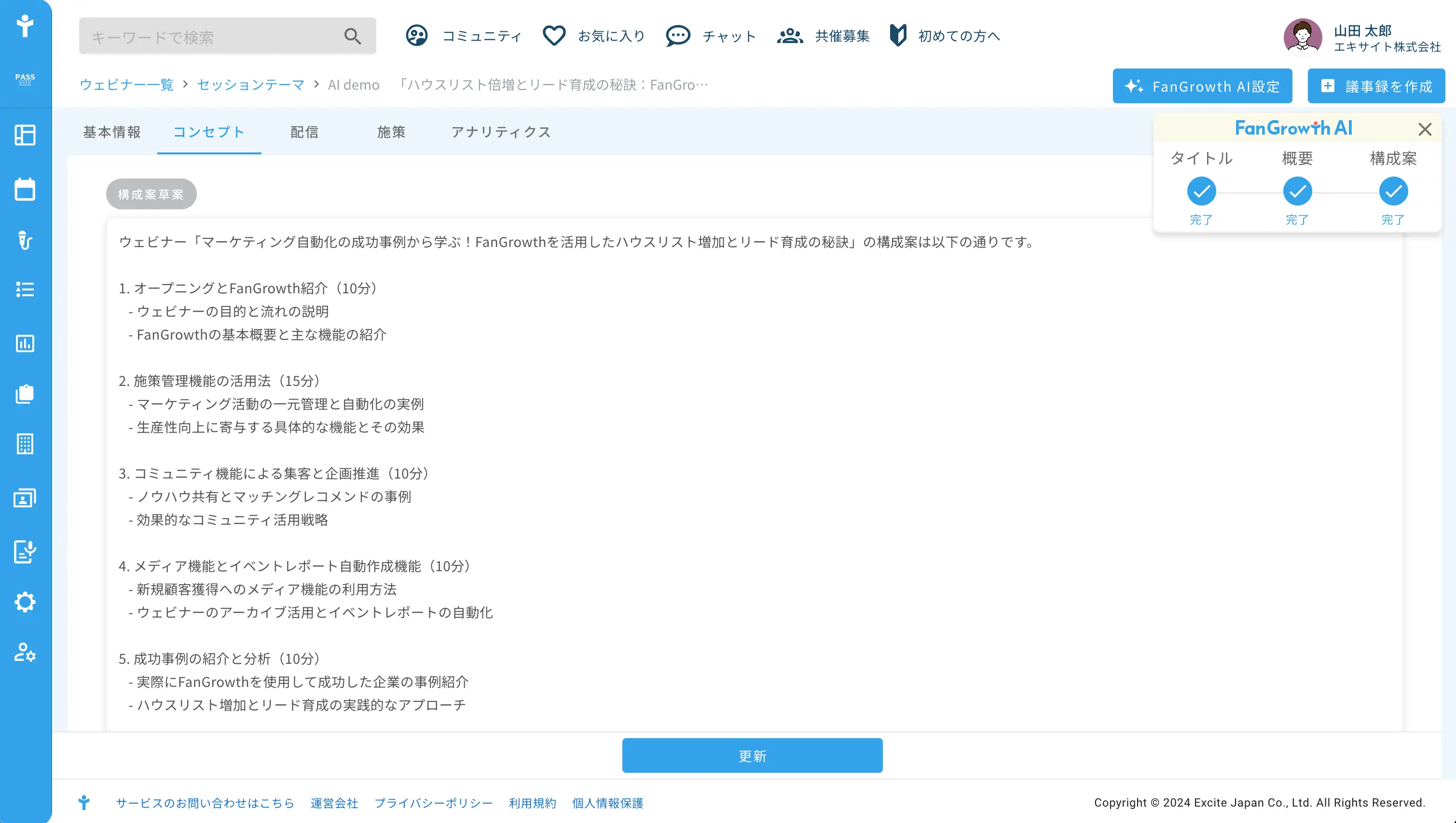The image size is (1456, 823).
Task: Open the settings gear icon in the sidebar
Action: pyautogui.click(x=25, y=602)
